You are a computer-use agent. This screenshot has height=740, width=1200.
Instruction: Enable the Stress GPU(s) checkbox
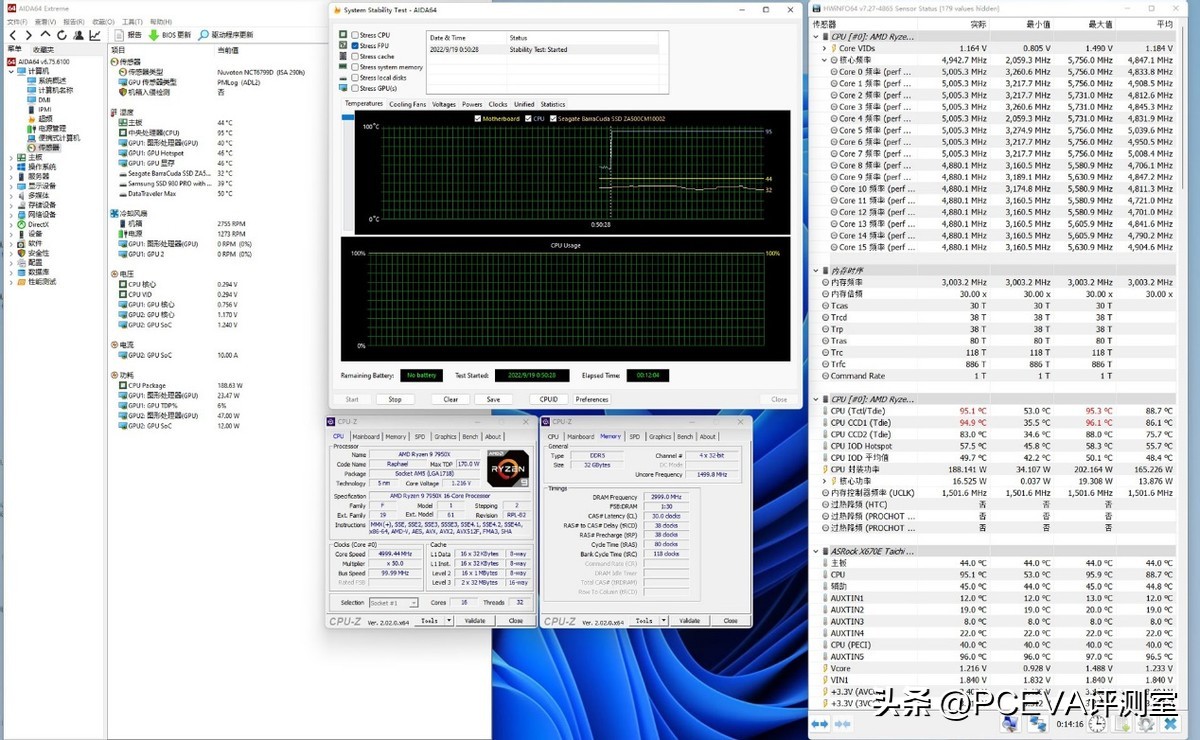click(x=355, y=88)
